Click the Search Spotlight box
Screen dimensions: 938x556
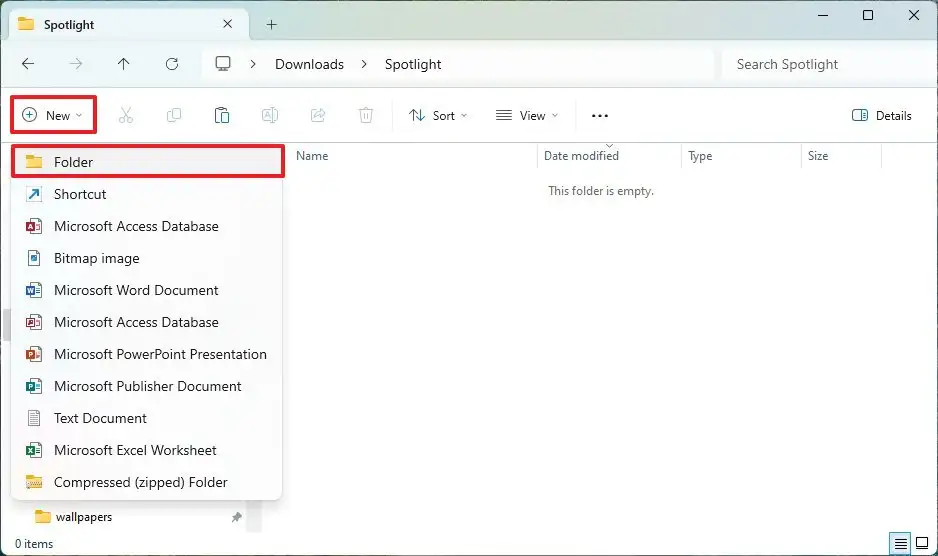(x=829, y=64)
